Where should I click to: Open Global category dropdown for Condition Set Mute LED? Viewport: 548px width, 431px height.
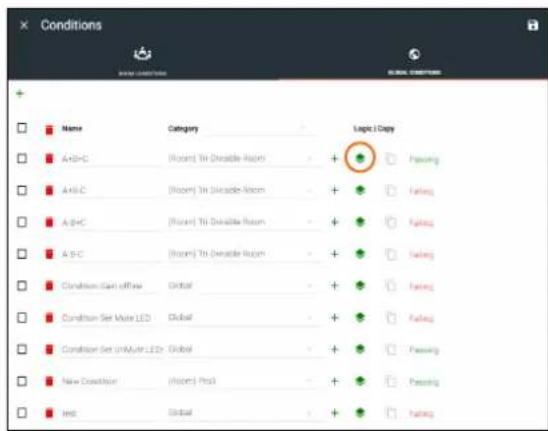241,318
